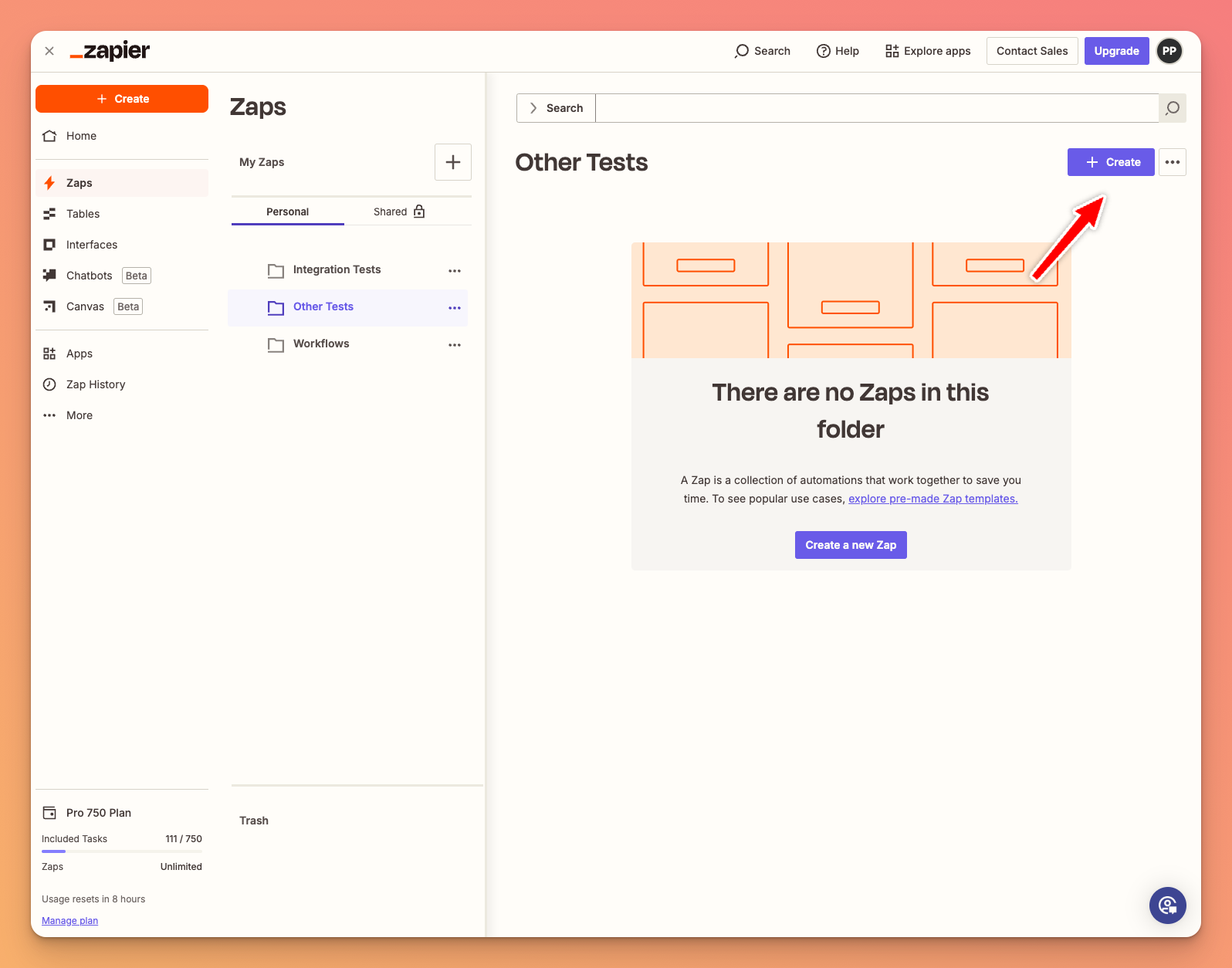This screenshot has width=1232, height=968.
Task: Open the PP profile avatar menu
Action: tap(1169, 51)
